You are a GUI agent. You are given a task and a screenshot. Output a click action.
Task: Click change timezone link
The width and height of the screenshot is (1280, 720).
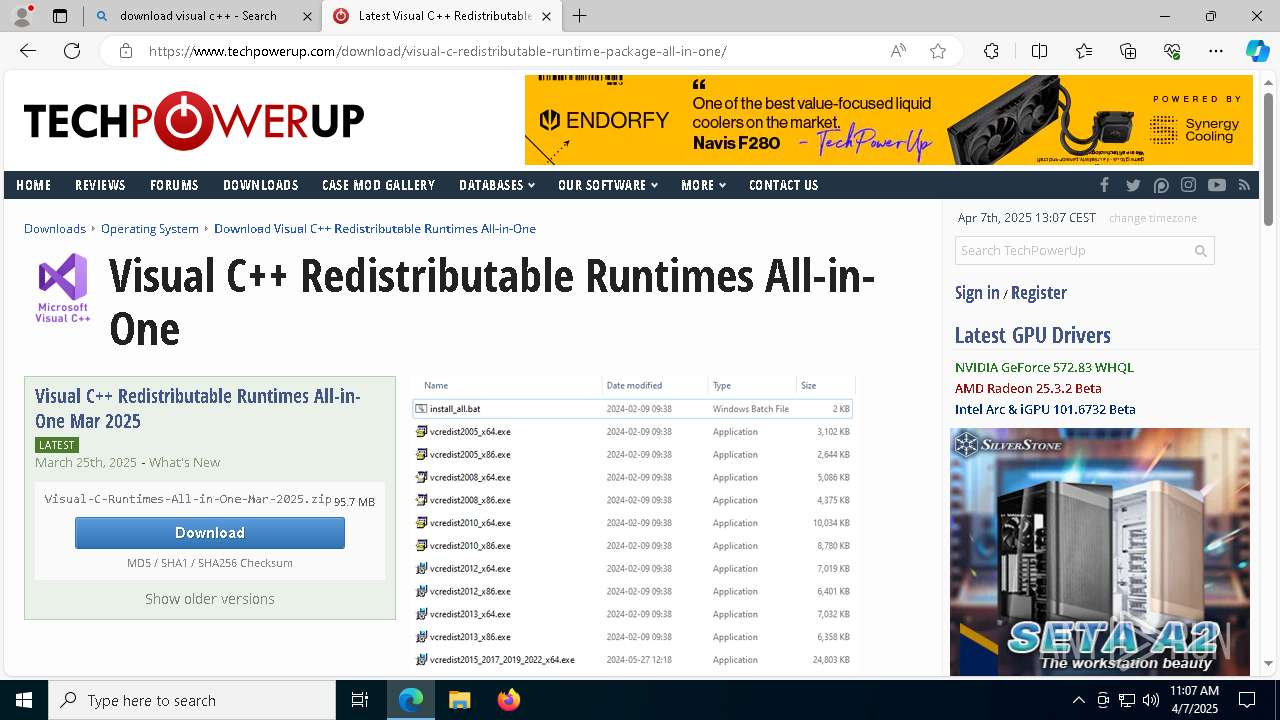pyautogui.click(x=1153, y=218)
